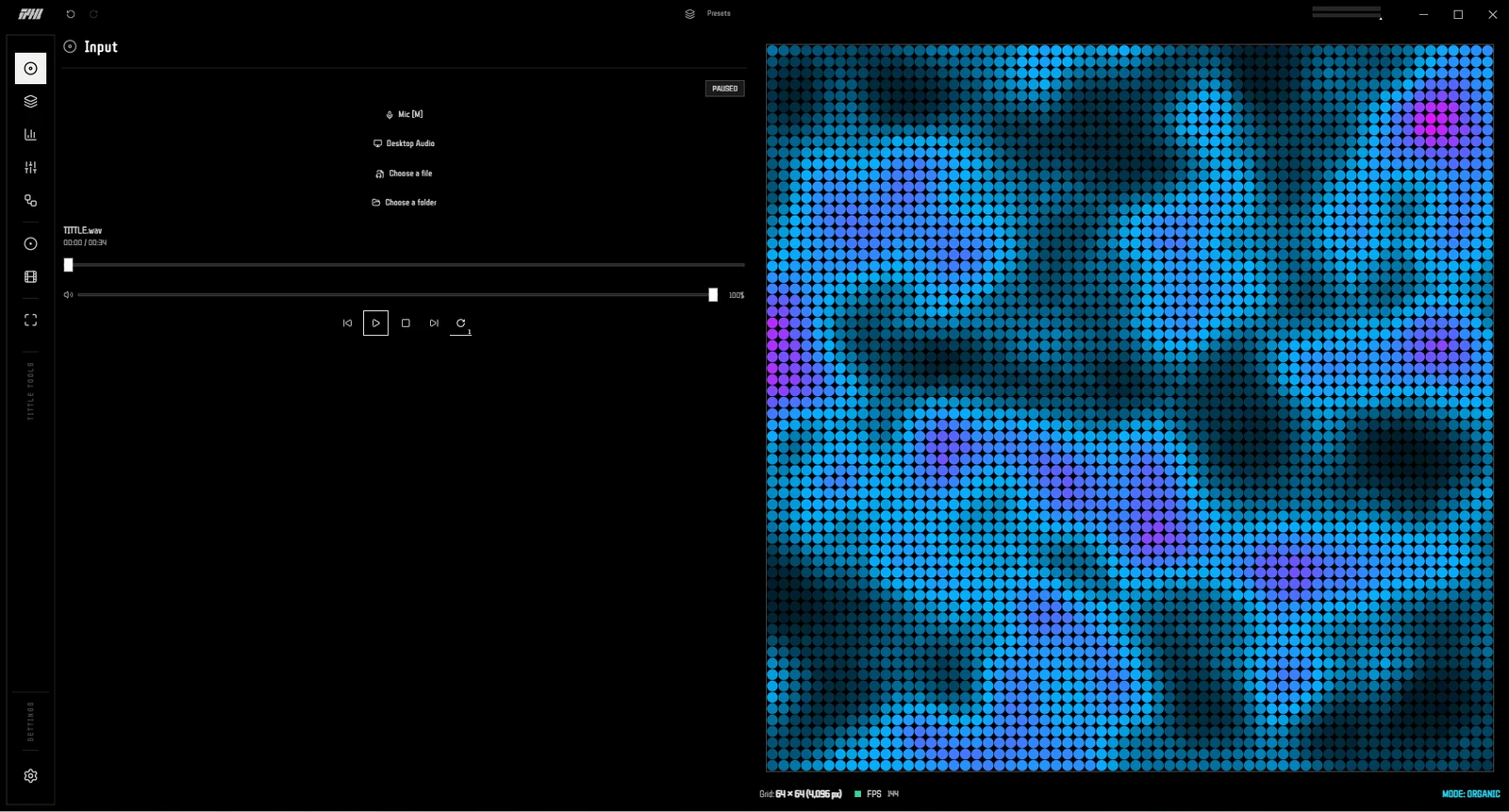Select Desktop Audio as input source
1509x812 pixels.
pyautogui.click(x=404, y=143)
